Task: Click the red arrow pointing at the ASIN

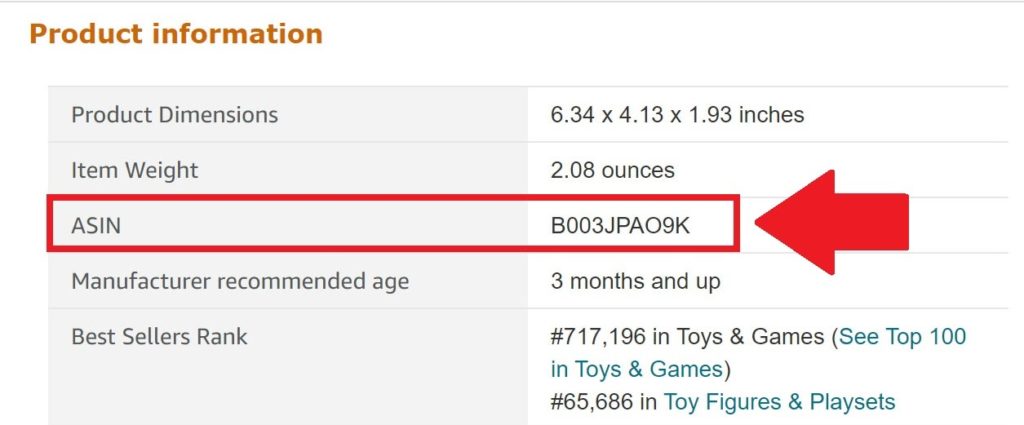Action: click(x=832, y=222)
